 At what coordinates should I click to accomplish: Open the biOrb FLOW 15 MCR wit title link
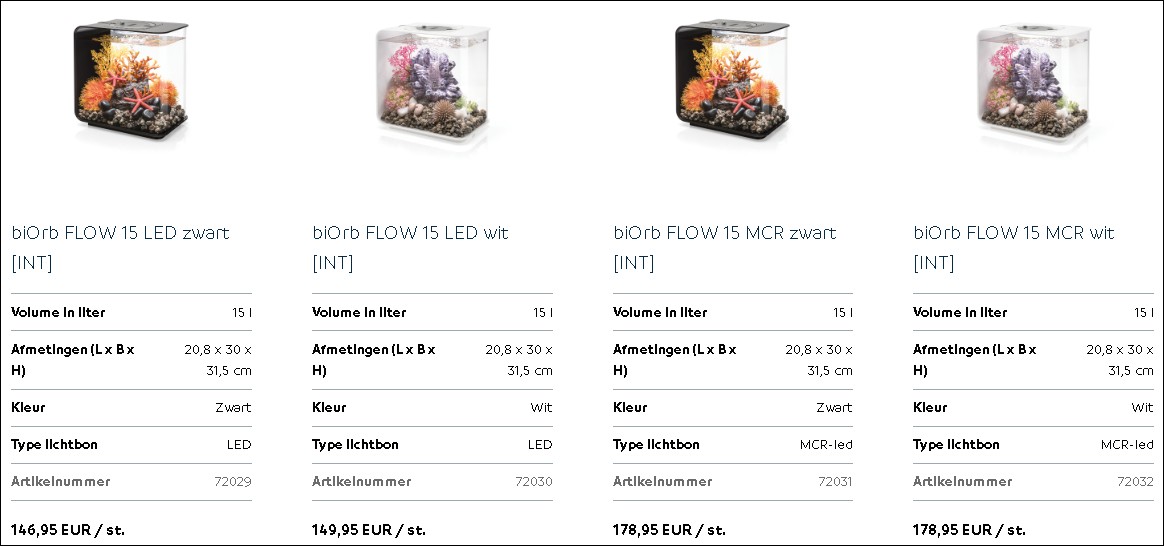tap(1014, 248)
